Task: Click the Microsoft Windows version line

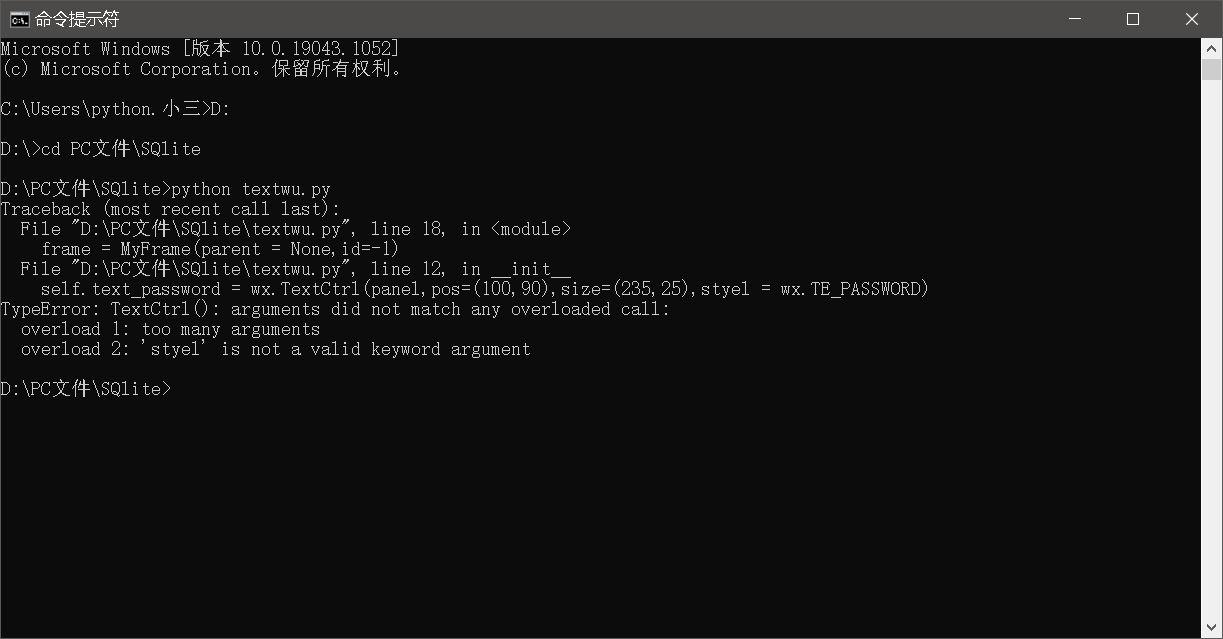Action: pos(200,49)
